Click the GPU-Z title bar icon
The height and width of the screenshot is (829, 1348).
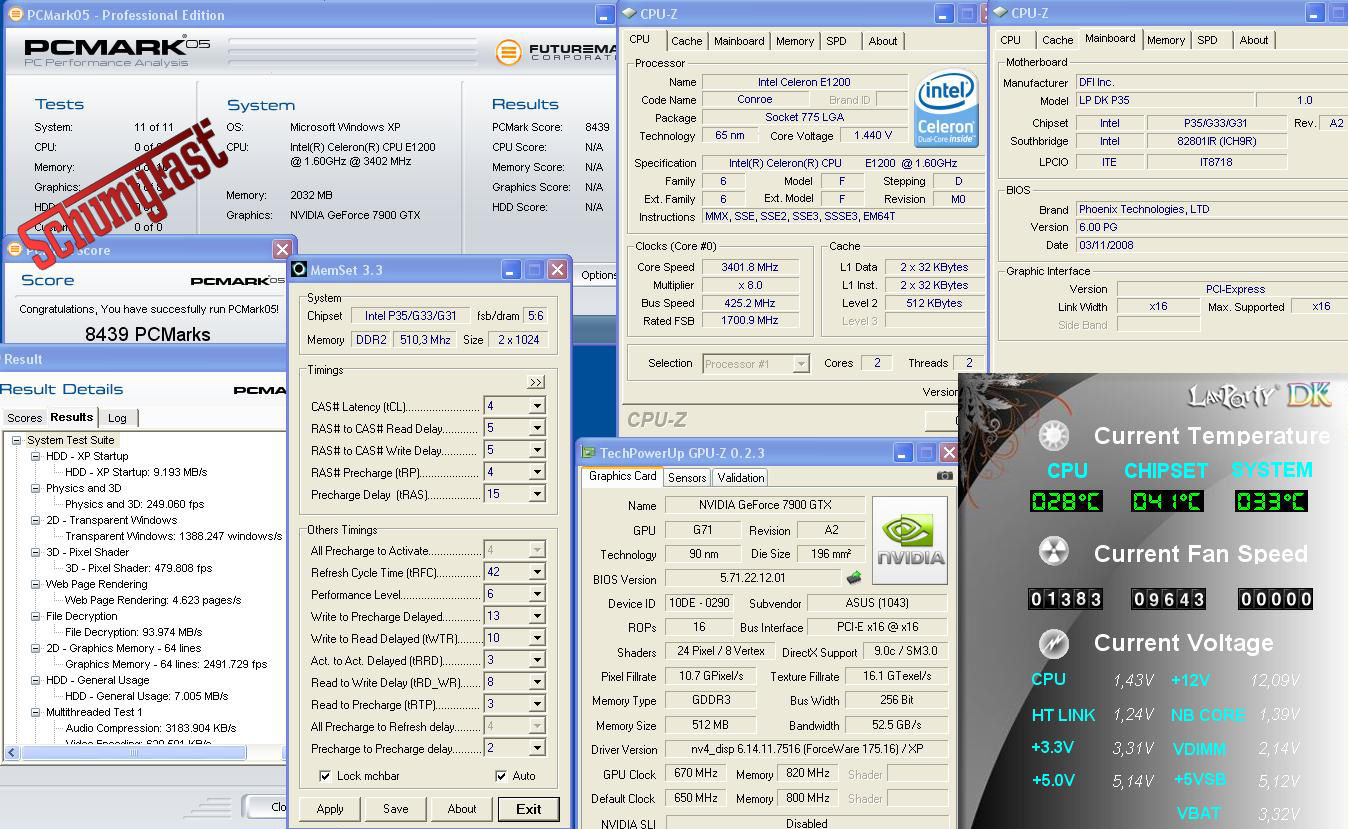point(590,453)
